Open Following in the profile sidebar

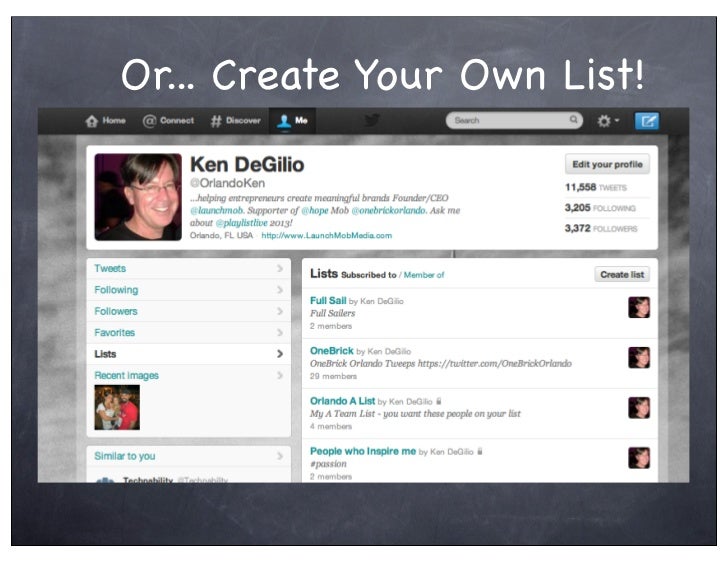[x=188, y=290]
